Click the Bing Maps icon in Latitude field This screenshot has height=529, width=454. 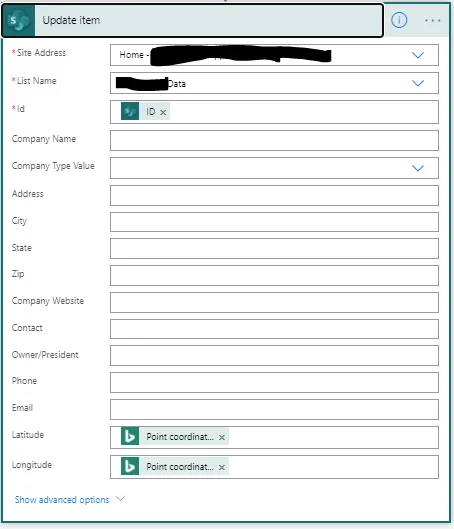click(x=130, y=436)
